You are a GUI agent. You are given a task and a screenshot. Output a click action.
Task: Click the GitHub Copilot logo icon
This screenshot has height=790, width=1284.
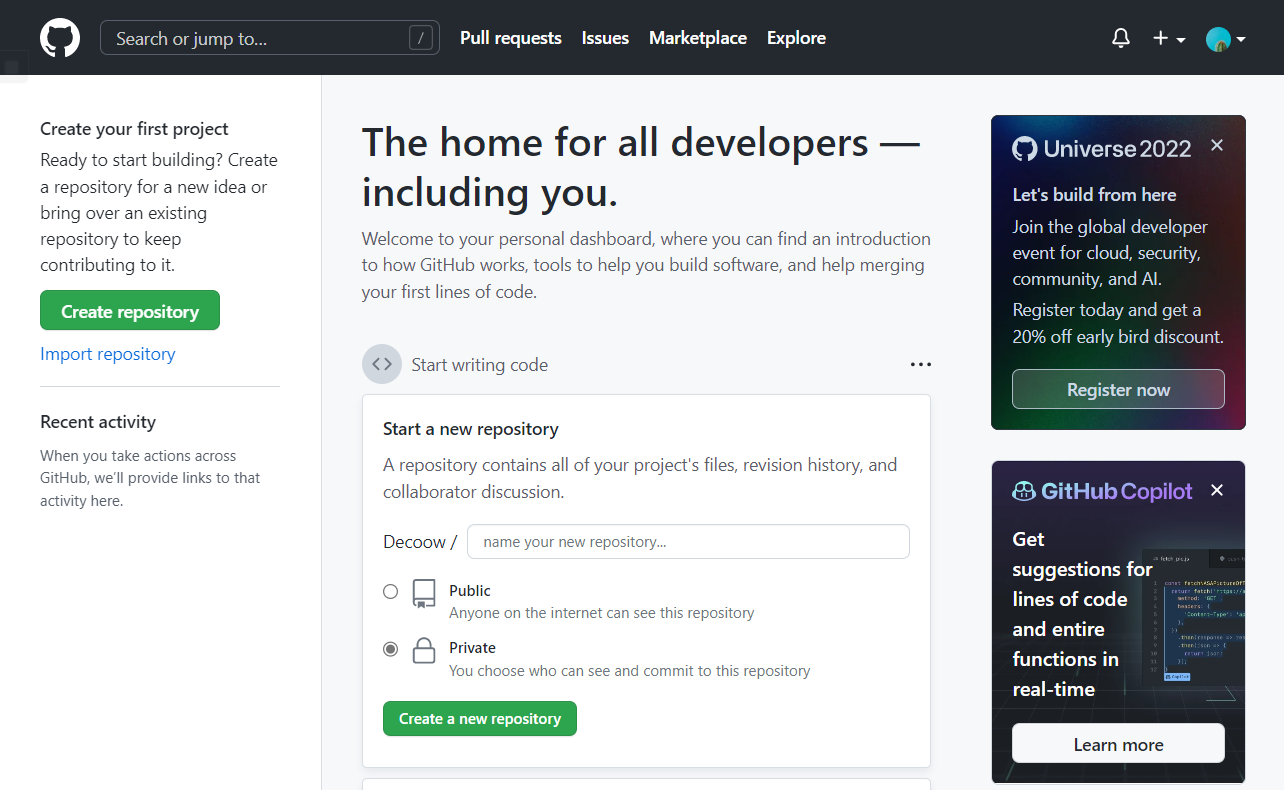click(x=1024, y=491)
